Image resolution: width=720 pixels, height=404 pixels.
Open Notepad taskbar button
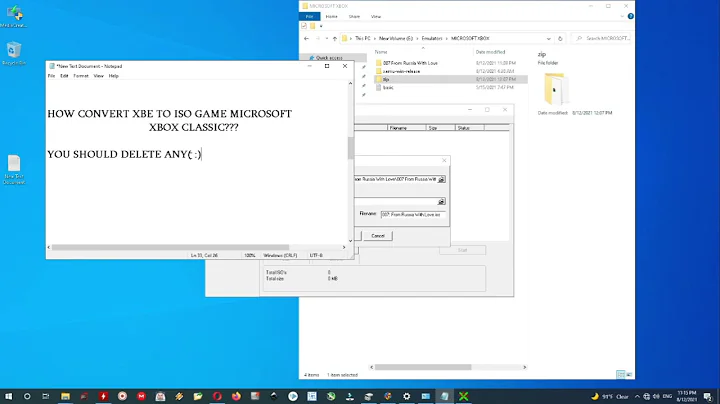coord(444,396)
